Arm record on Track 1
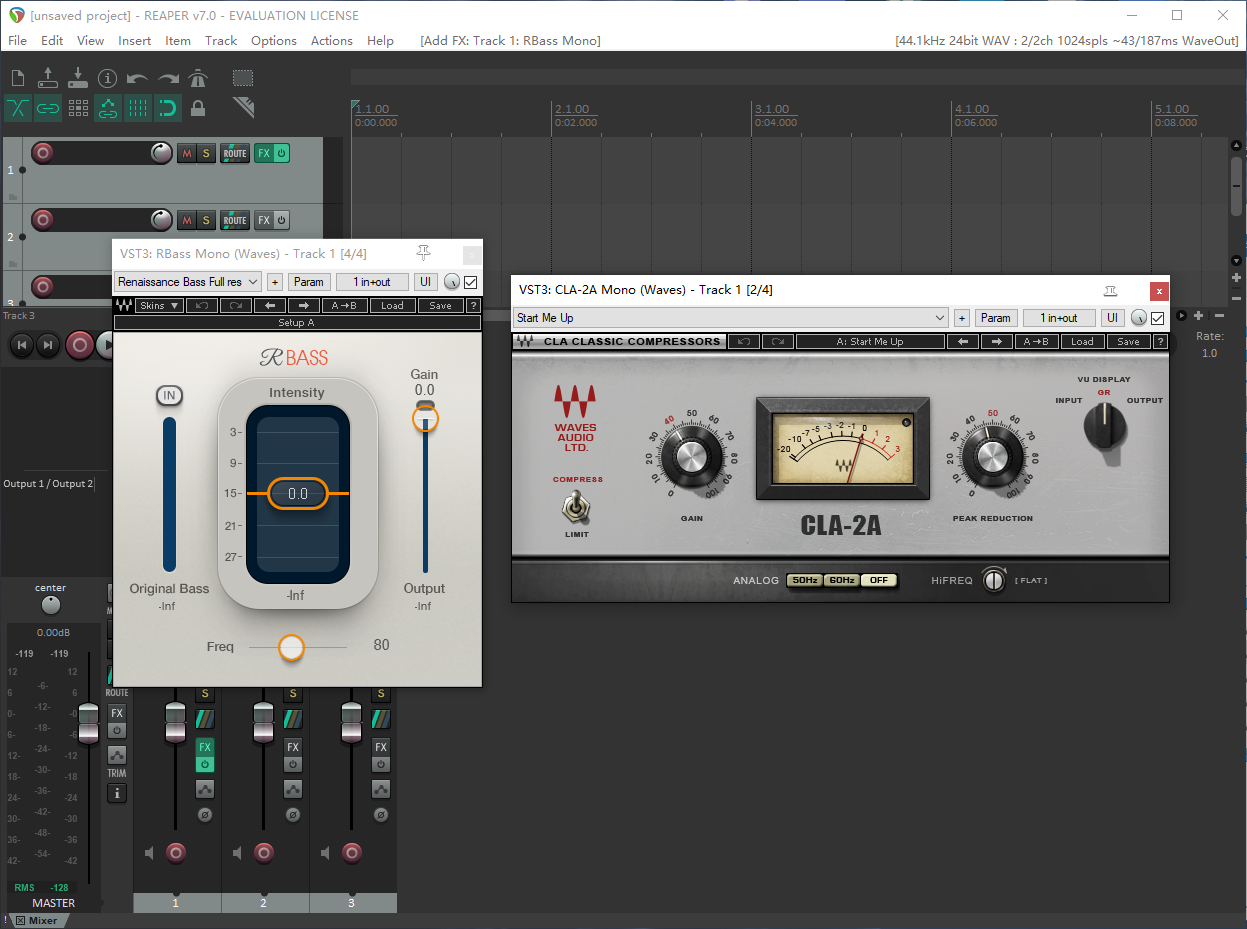The width and height of the screenshot is (1247, 929). tap(42, 153)
